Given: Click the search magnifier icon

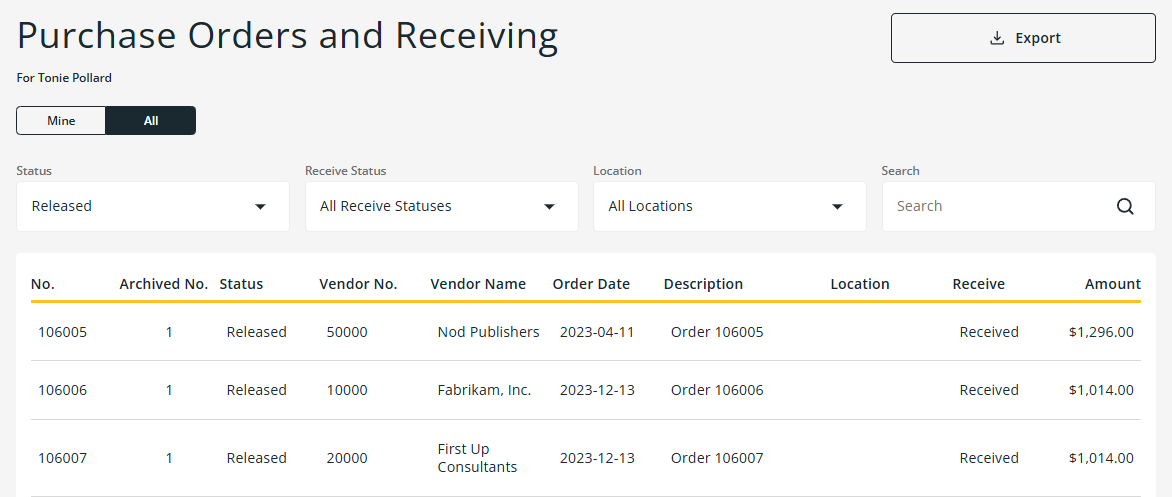Looking at the screenshot, I should [1125, 207].
